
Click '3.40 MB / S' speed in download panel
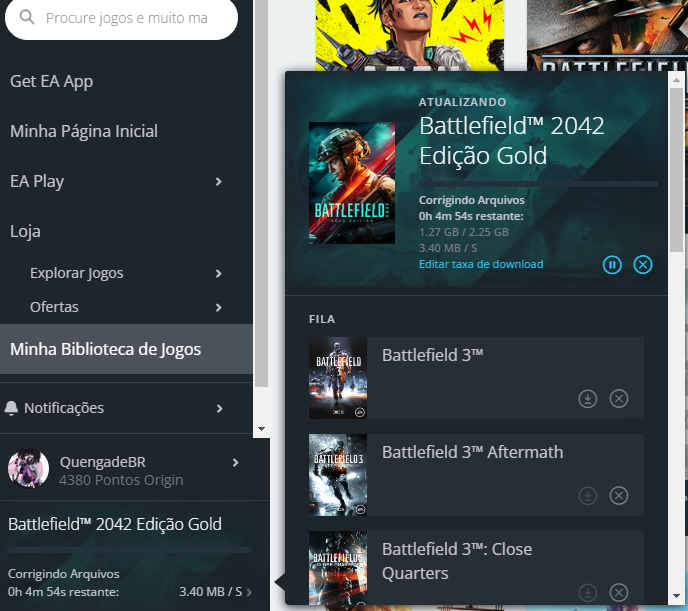[448, 248]
